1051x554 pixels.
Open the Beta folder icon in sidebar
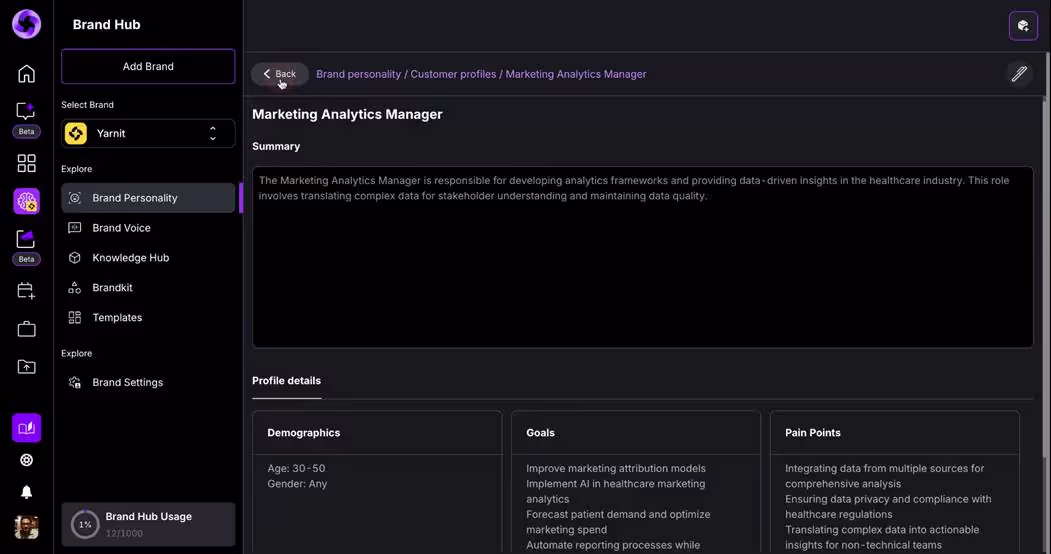[x=26, y=239]
